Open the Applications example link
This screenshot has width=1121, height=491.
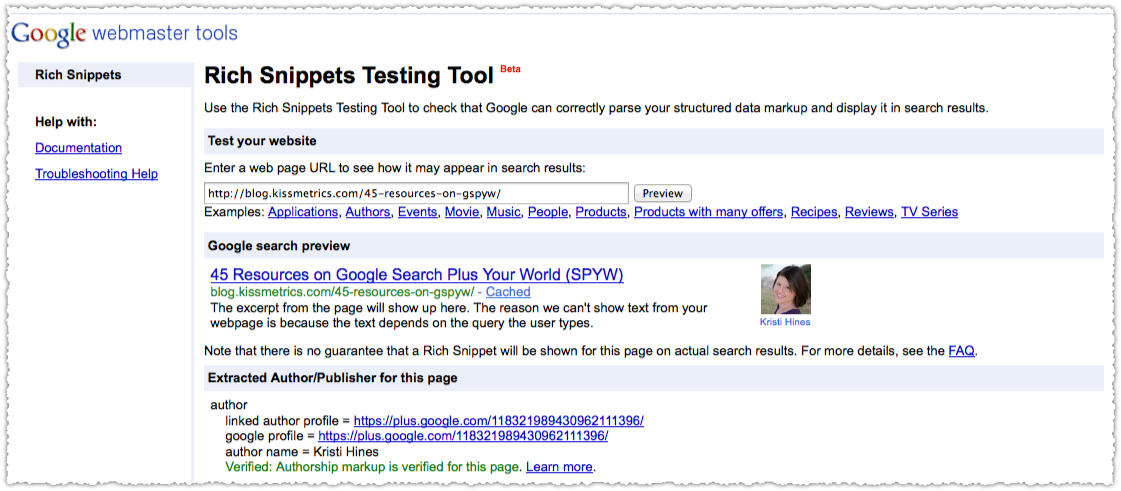303,212
